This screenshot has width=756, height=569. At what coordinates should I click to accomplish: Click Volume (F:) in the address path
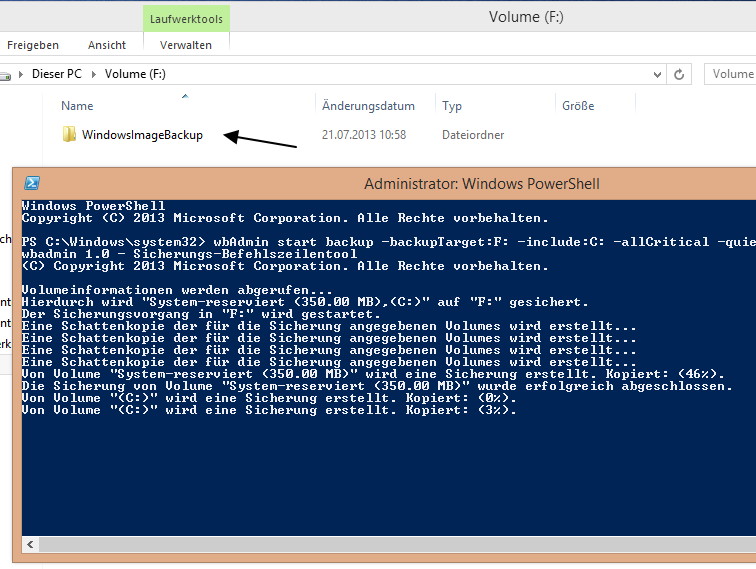click(135, 74)
